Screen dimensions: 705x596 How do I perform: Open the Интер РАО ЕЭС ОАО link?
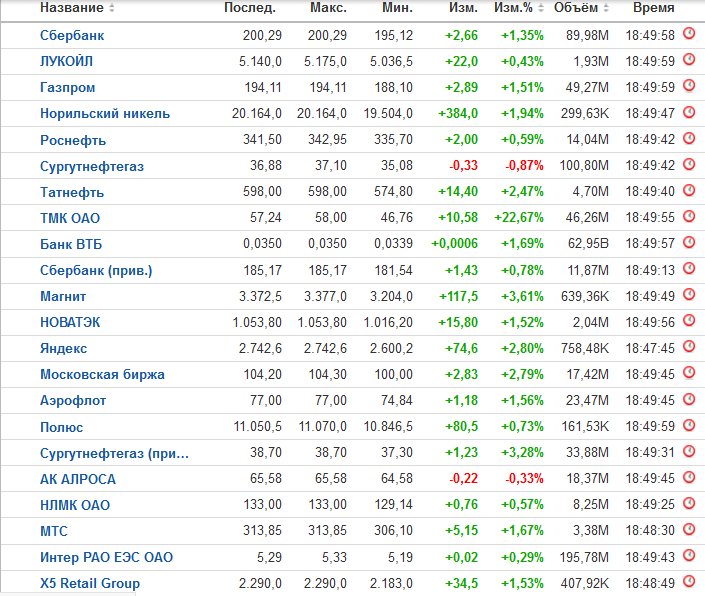(107, 557)
